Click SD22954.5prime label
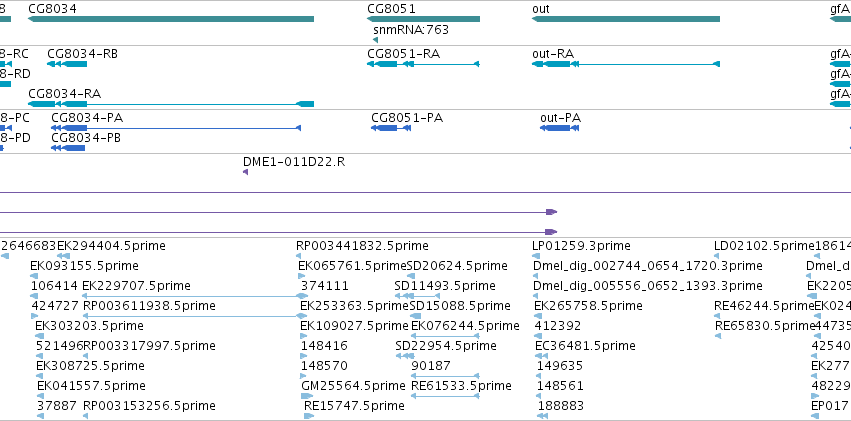 446,346
